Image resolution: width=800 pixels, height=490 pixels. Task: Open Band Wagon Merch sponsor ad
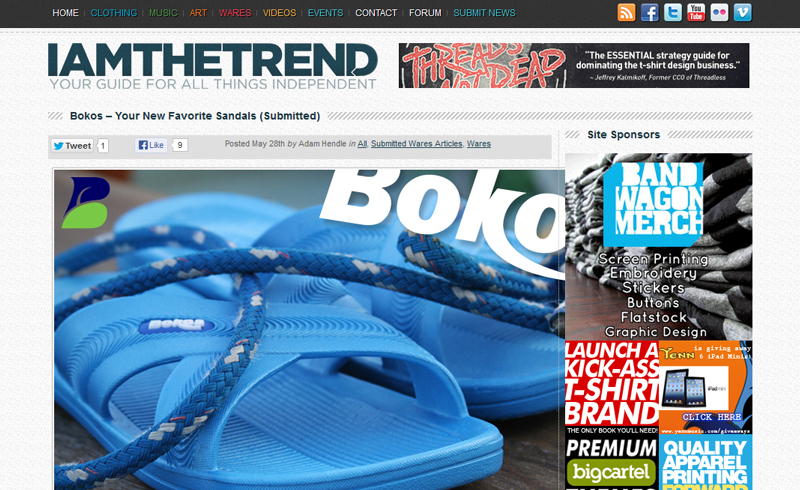[659, 247]
